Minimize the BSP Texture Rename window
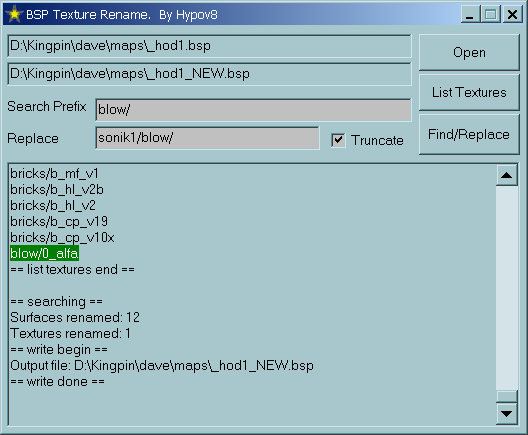Viewport: 528px width, 435px height. click(x=470, y=14)
